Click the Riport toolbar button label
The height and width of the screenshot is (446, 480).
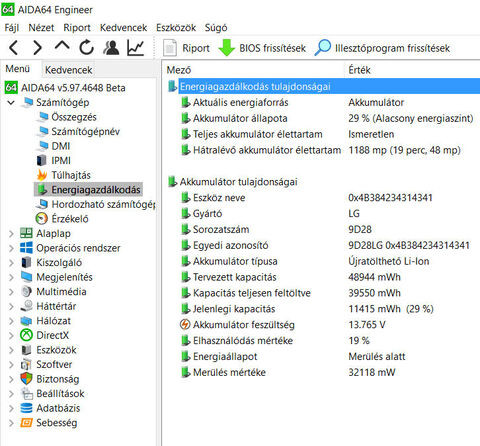click(196, 48)
